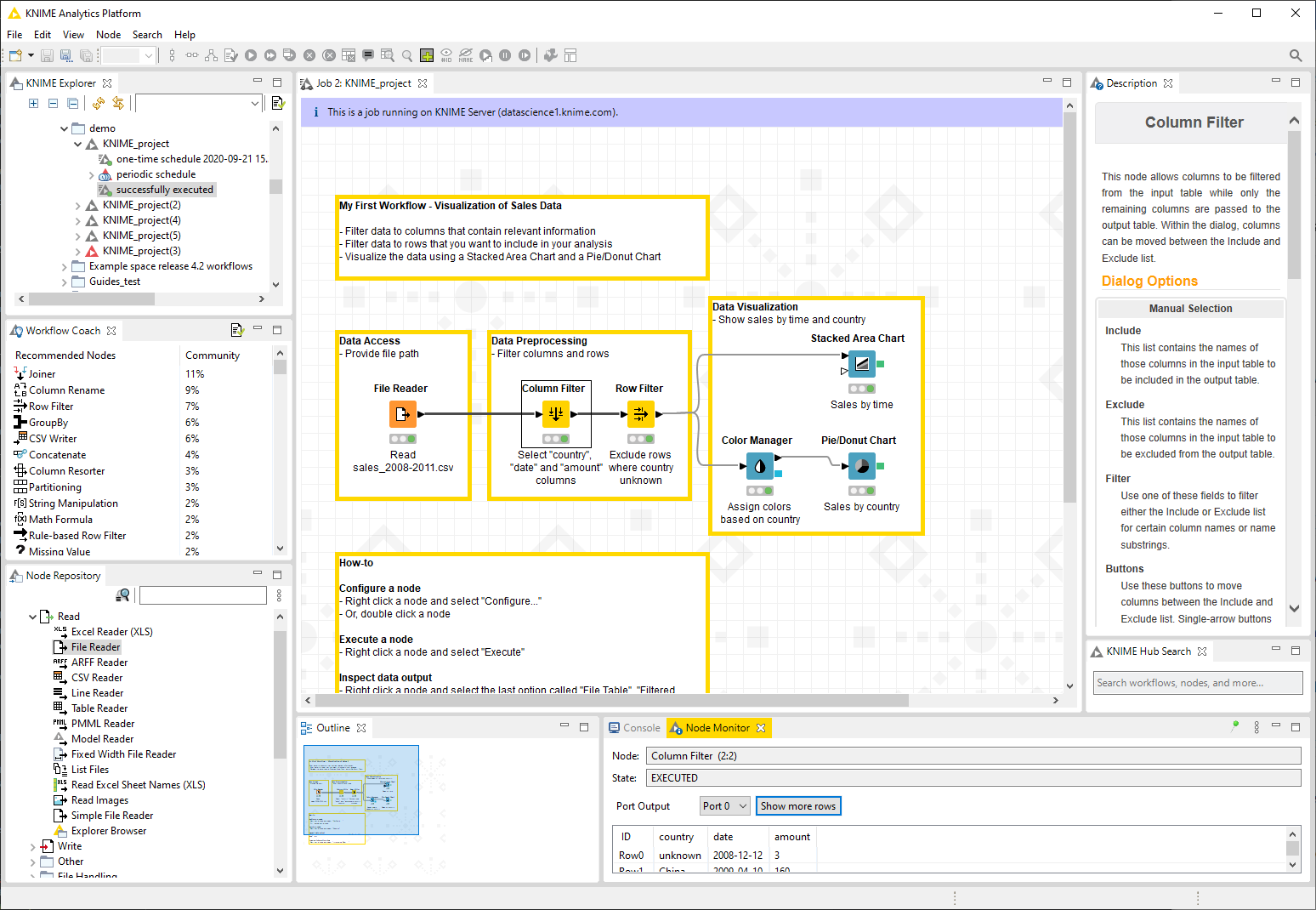Screen dimensions: 1316x910
Task: Click the reset node table icon
Action: click(349, 55)
